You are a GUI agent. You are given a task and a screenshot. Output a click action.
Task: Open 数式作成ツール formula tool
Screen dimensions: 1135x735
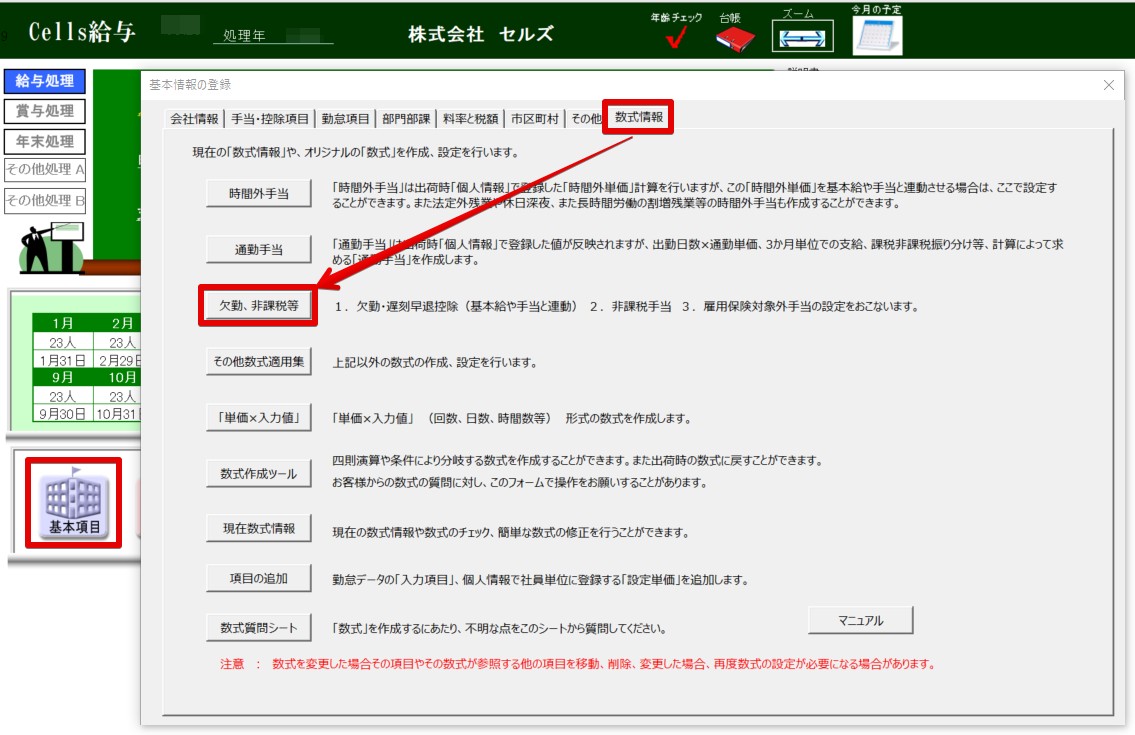click(258, 474)
